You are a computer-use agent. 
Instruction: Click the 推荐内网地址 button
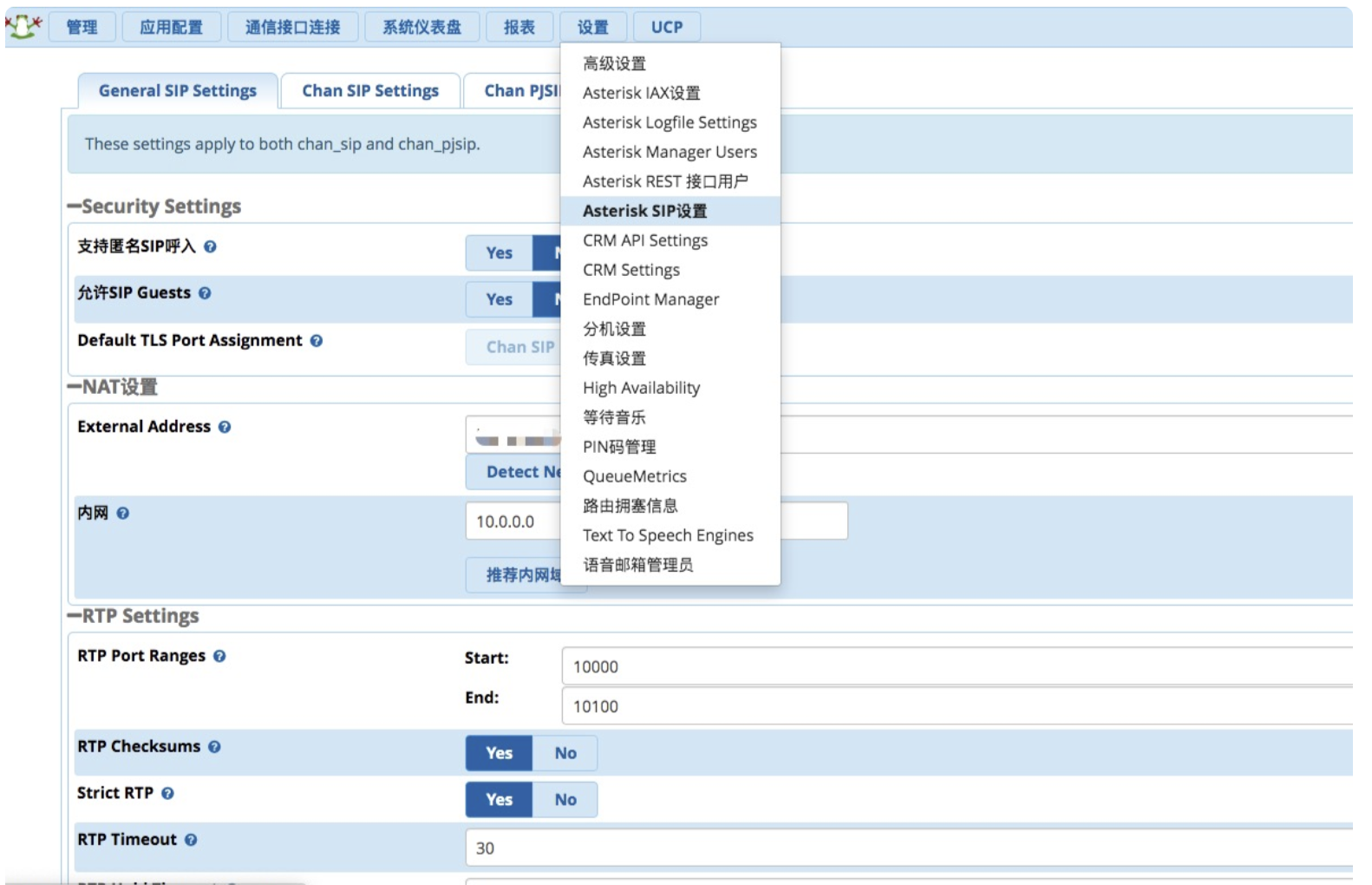[x=514, y=575]
